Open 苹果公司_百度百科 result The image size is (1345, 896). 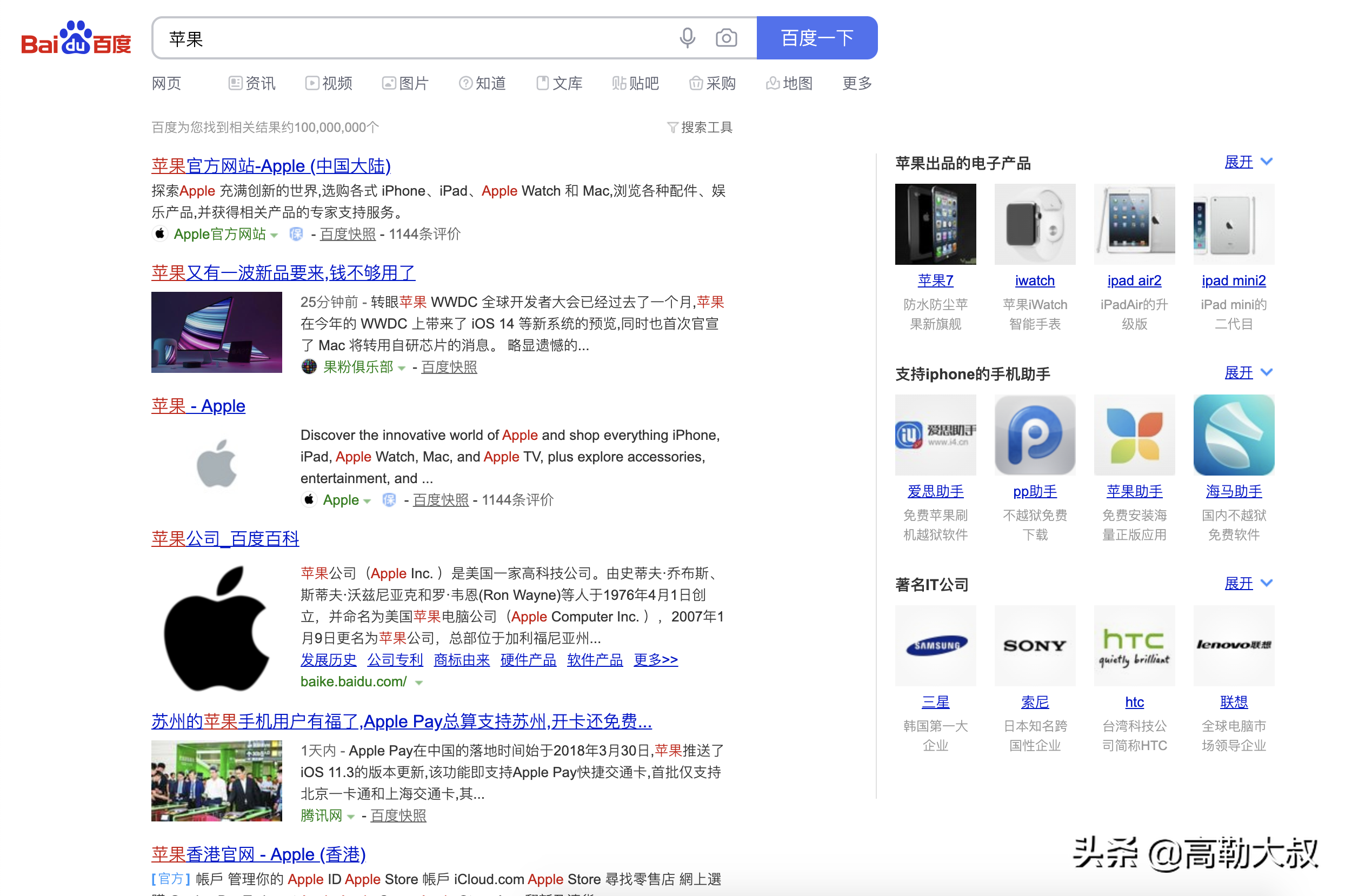click(x=225, y=538)
